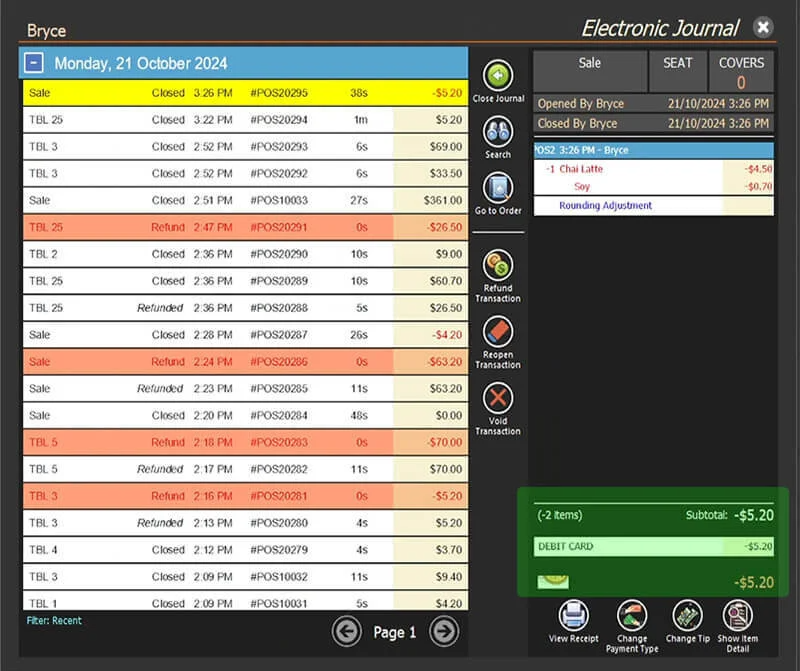
Task: Toggle the Show Item Detail icon
Action: pyautogui.click(x=737, y=615)
